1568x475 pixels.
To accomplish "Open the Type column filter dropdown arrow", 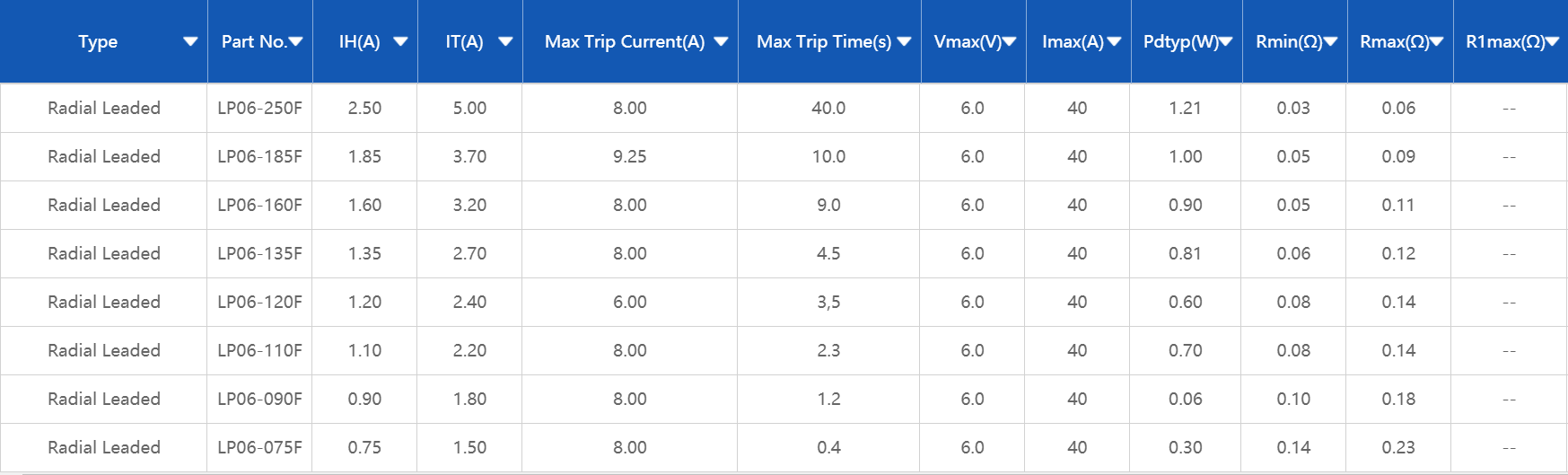I will pyautogui.click(x=190, y=41).
